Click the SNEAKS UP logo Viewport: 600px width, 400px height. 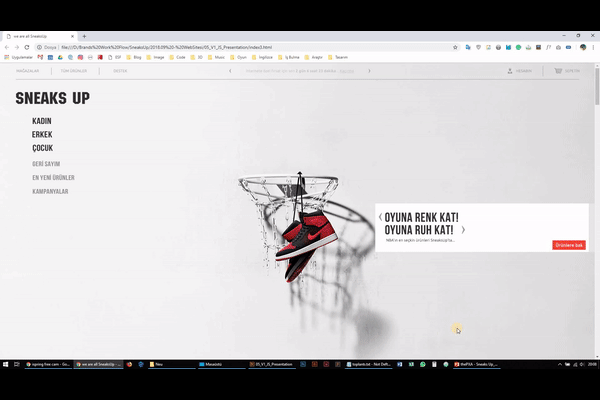click(x=53, y=98)
